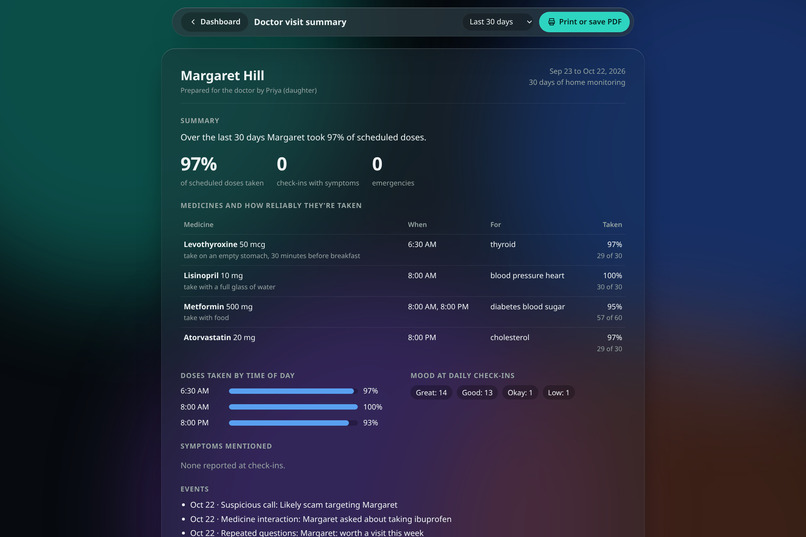Click the 100% taken value for Lisinopril

click(x=612, y=275)
